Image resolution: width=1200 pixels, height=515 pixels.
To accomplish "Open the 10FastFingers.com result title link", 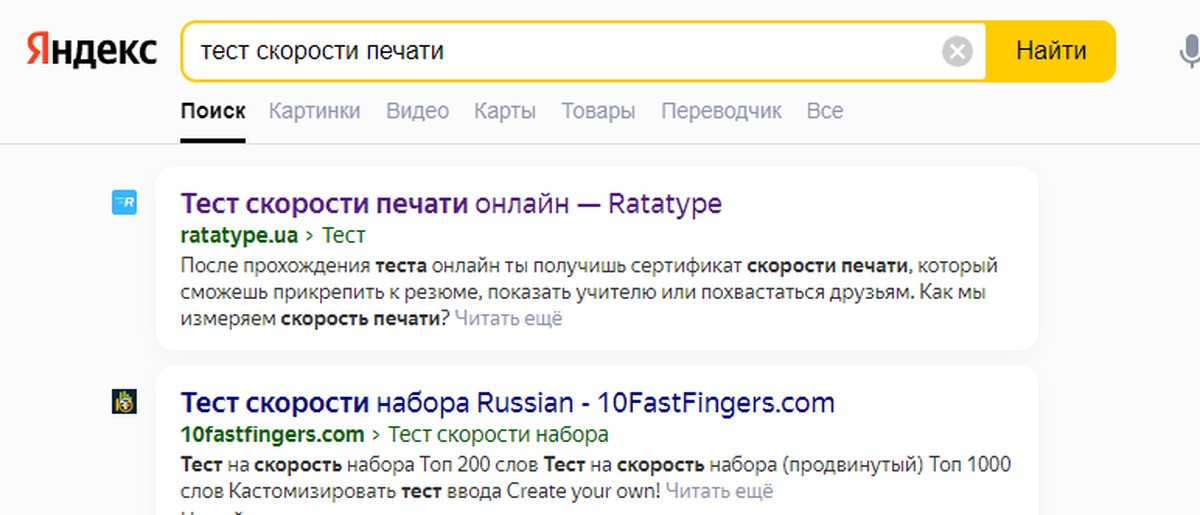I will (x=507, y=403).
